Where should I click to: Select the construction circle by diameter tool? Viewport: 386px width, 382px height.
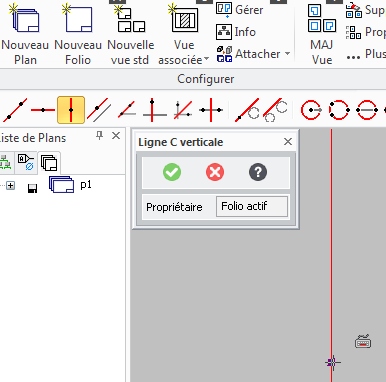tap(367, 110)
